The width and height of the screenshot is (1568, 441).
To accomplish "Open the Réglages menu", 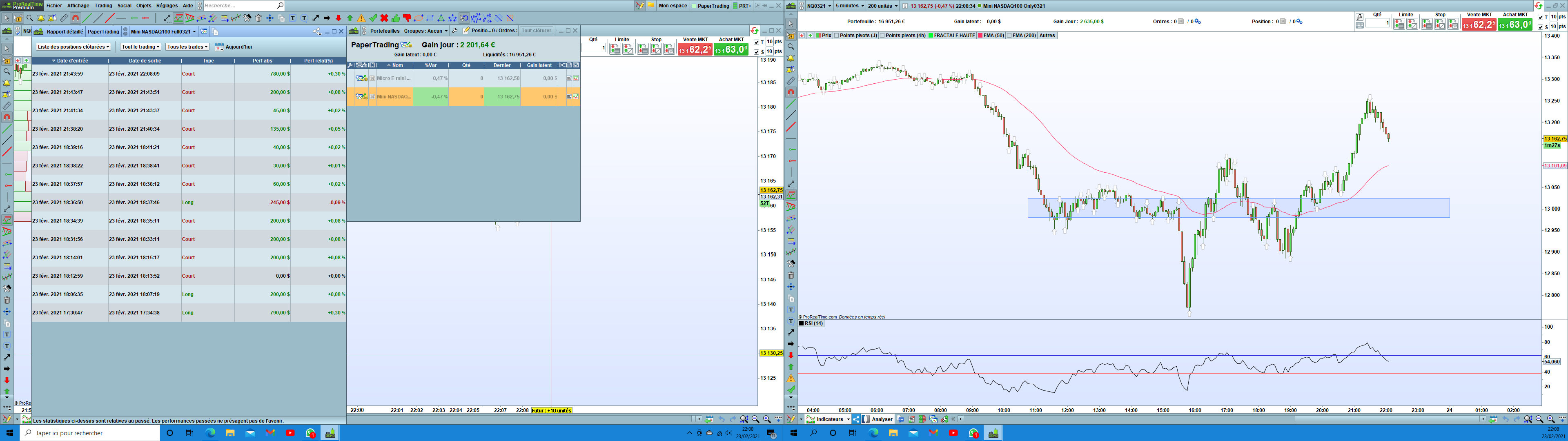I will pos(167,5).
